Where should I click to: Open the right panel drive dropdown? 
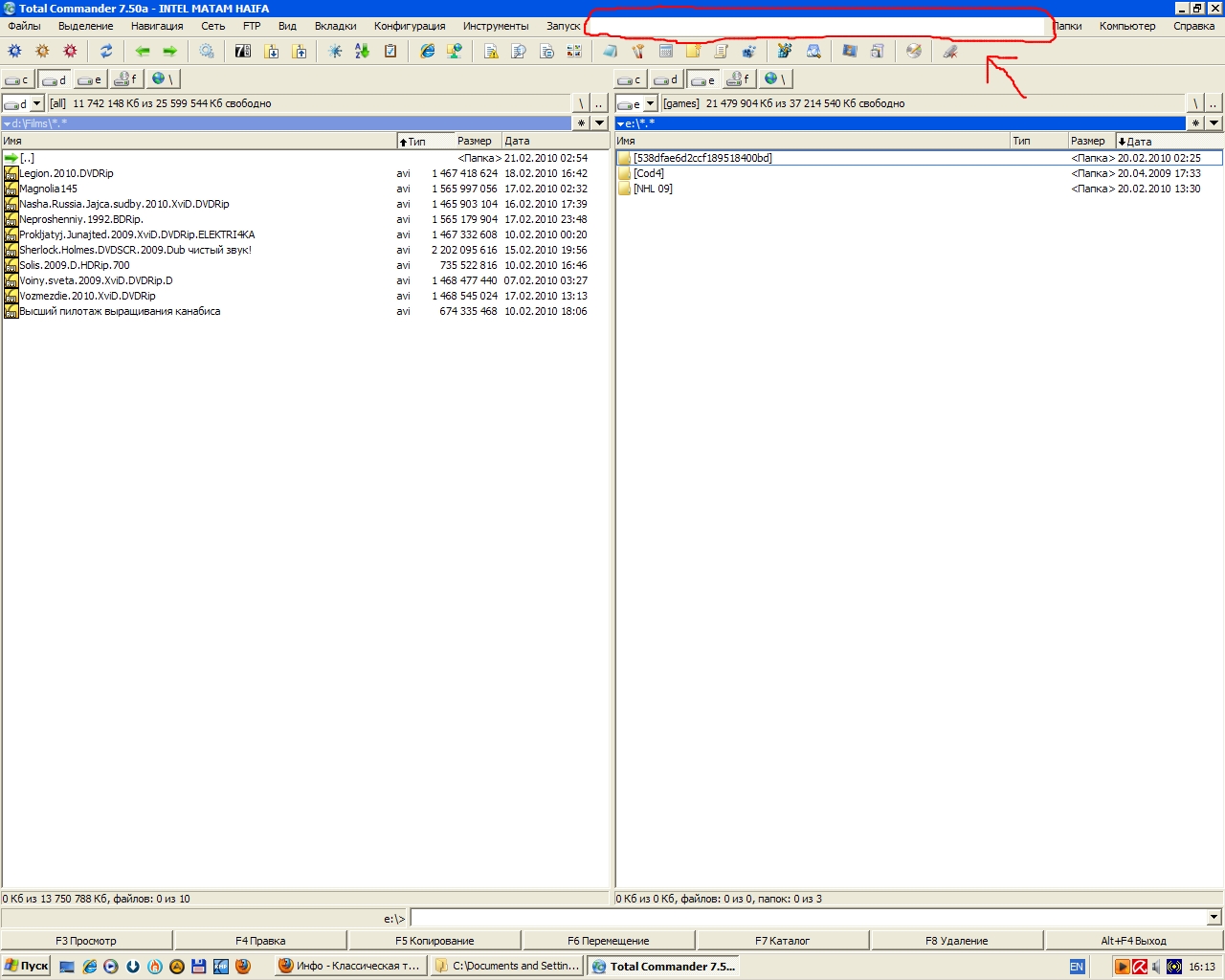(636, 103)
